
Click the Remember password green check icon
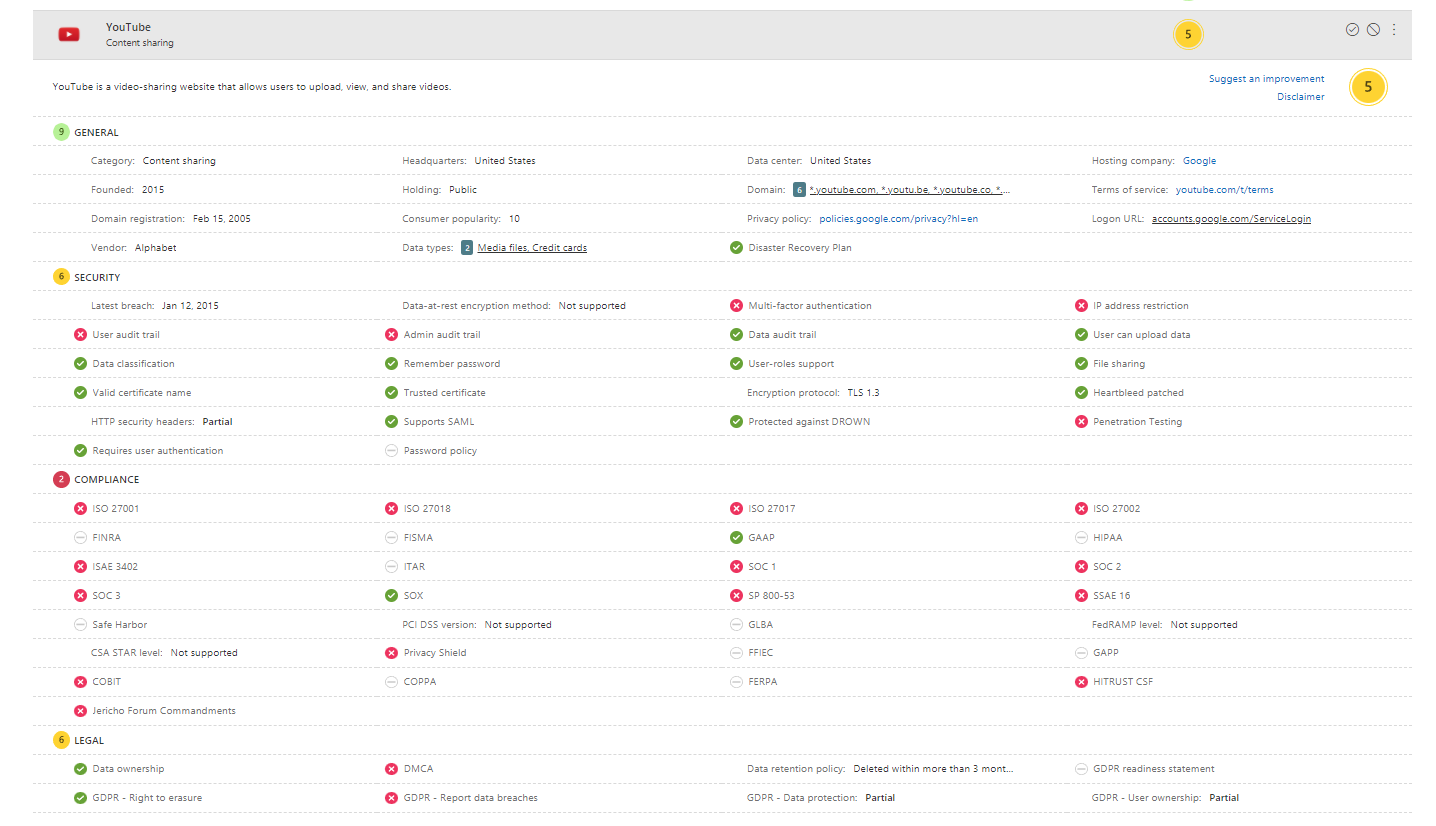(391, 364)
